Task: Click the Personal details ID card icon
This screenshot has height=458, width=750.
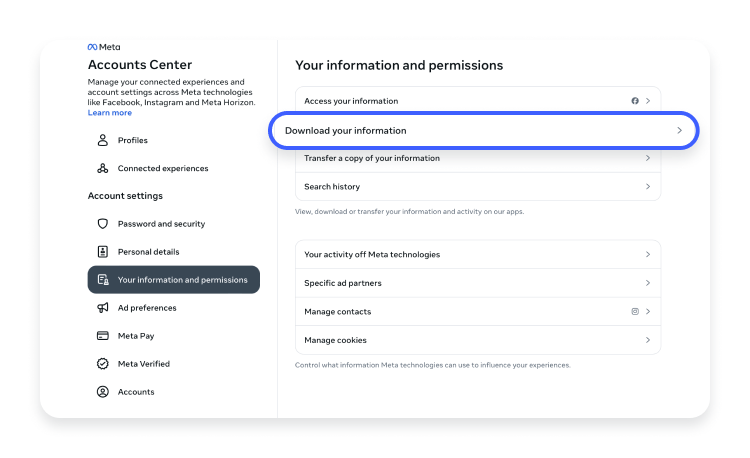Action: click(x=102, y=251)
